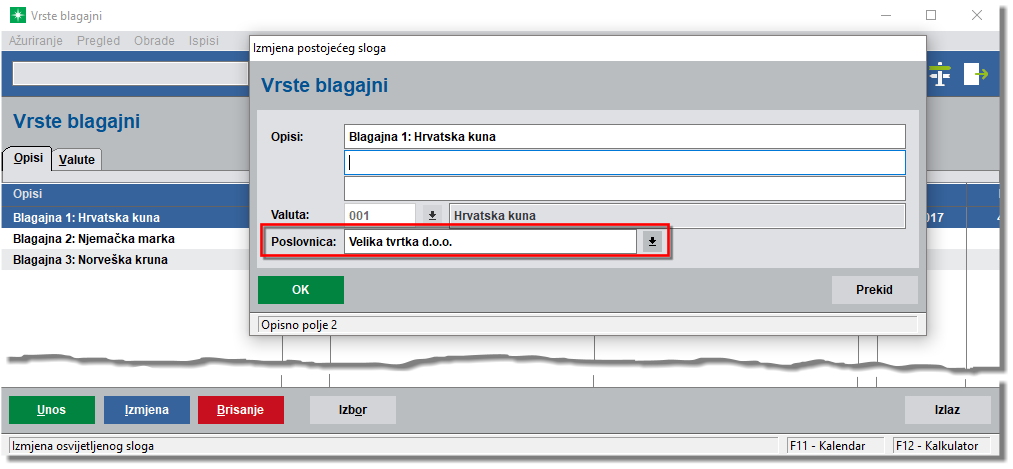Image resolution: width=1013 pixels, height=469 pixels.
Task: Focus the second empty Opisi field
Action: coord(625,163)
